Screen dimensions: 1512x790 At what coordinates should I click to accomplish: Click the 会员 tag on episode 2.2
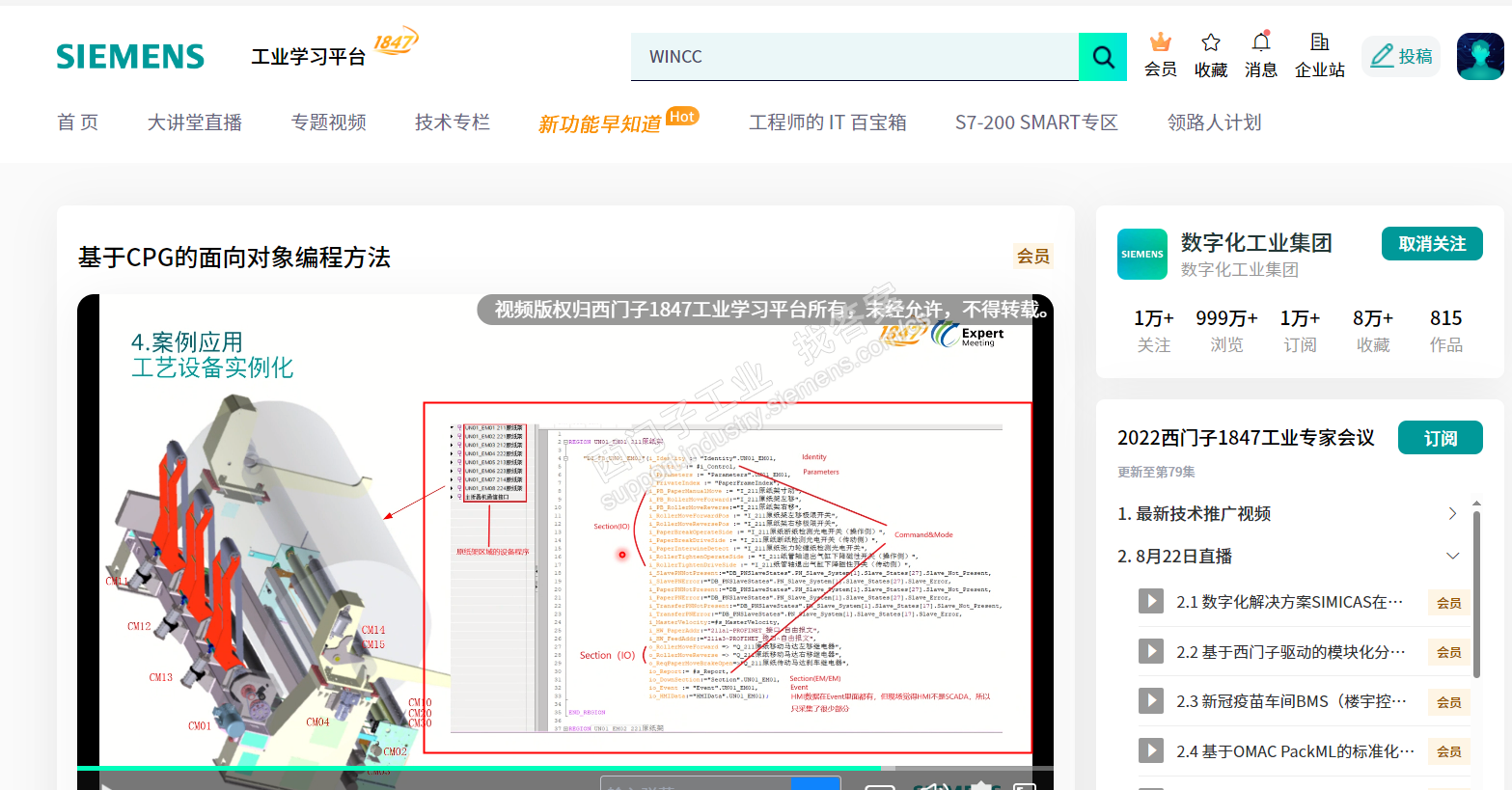tap(1448, 652)
